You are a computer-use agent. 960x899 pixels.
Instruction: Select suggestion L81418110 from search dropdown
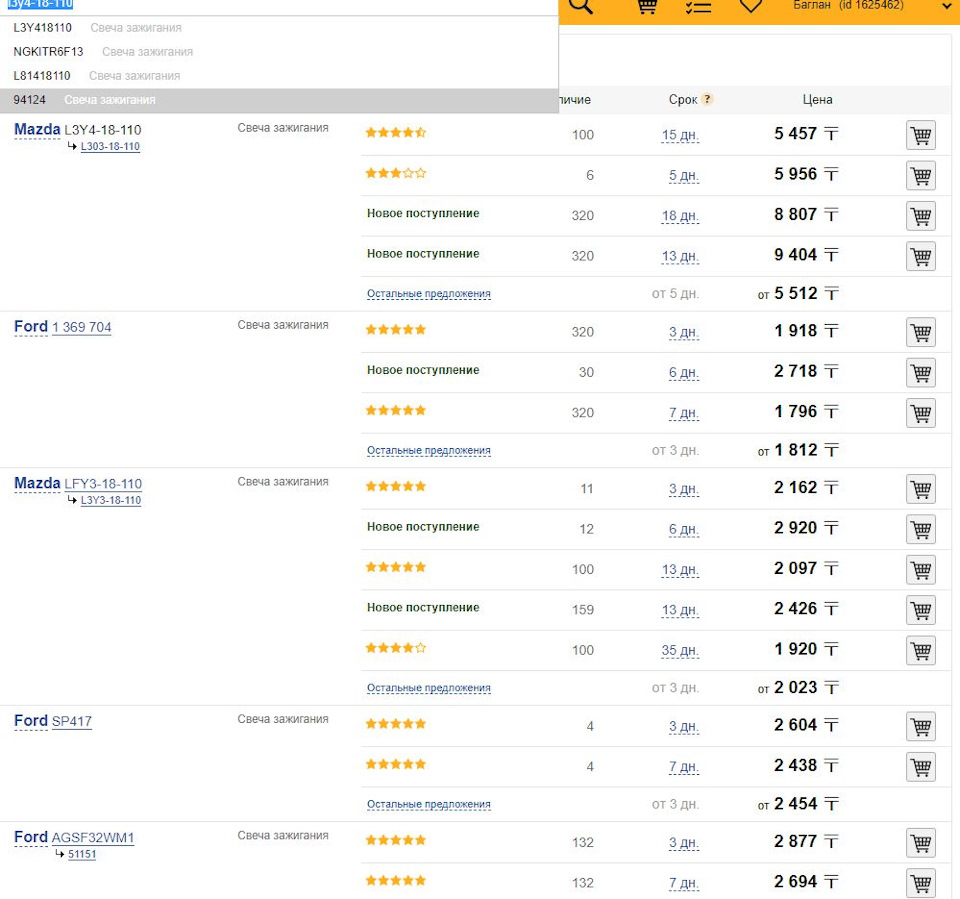[x=279, y=75]
